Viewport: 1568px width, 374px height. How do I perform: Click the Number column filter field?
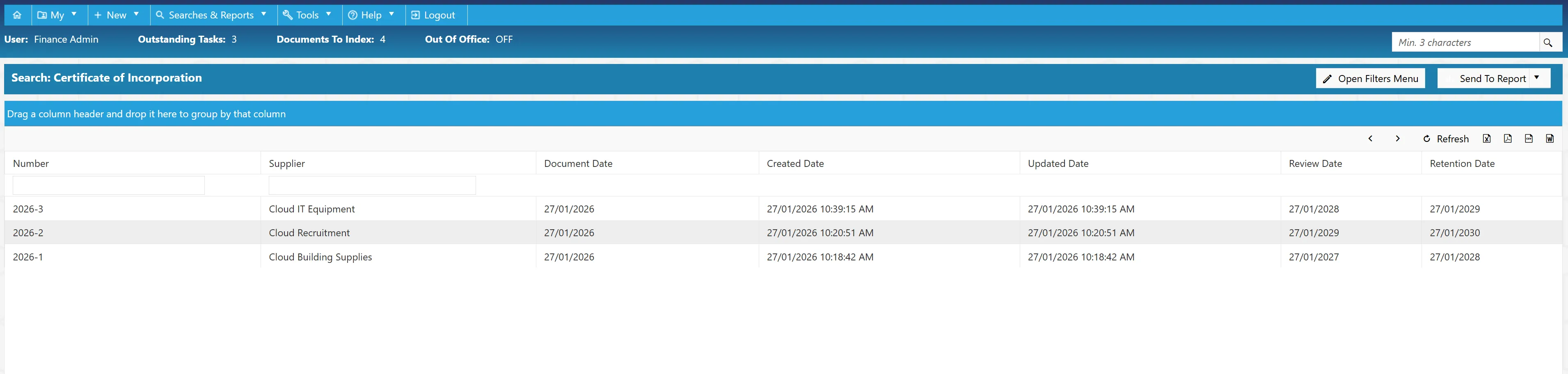(108, 185)
